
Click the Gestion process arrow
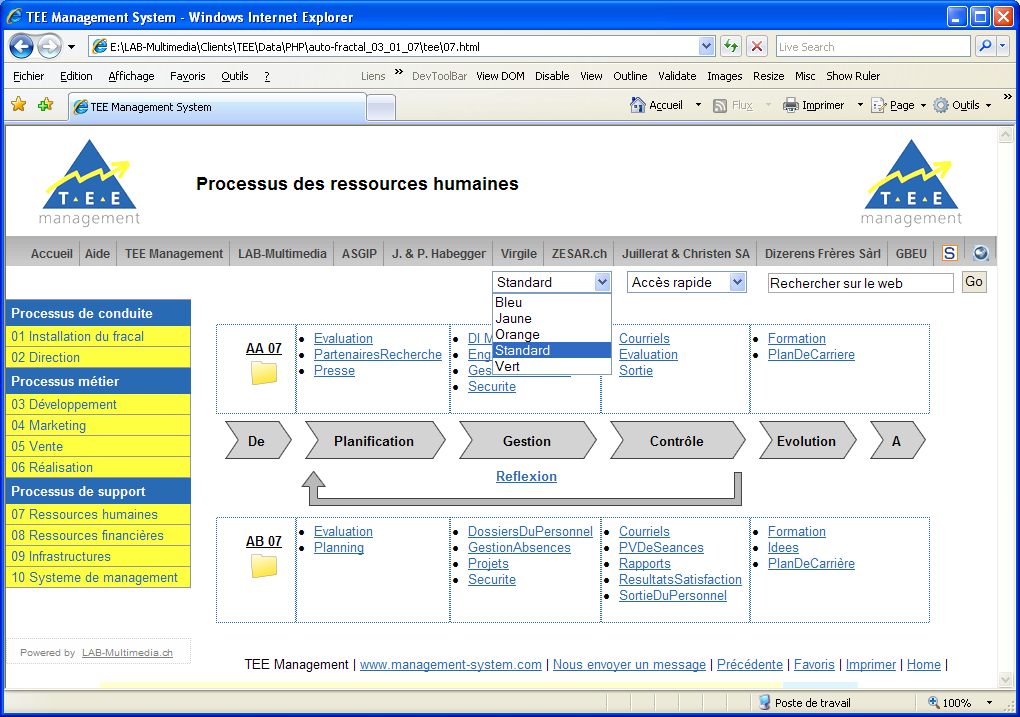[x=527, y=440]
